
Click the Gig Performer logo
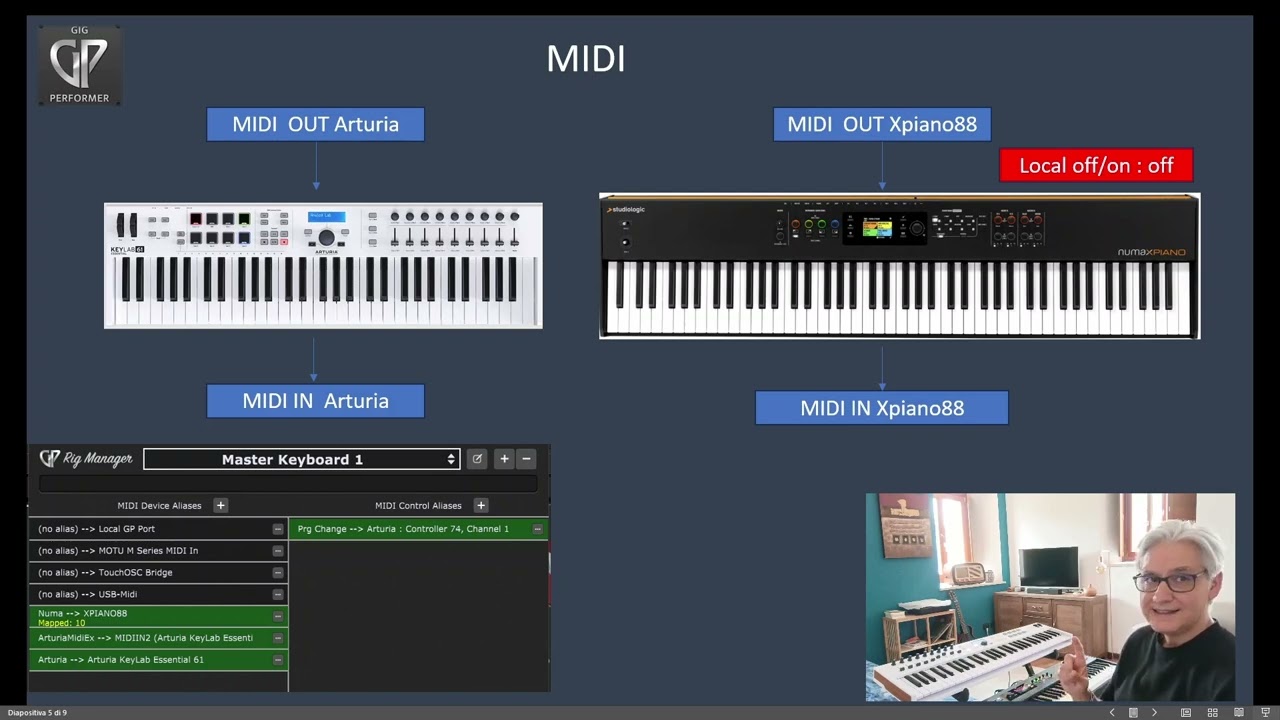(x=79, y=65)
